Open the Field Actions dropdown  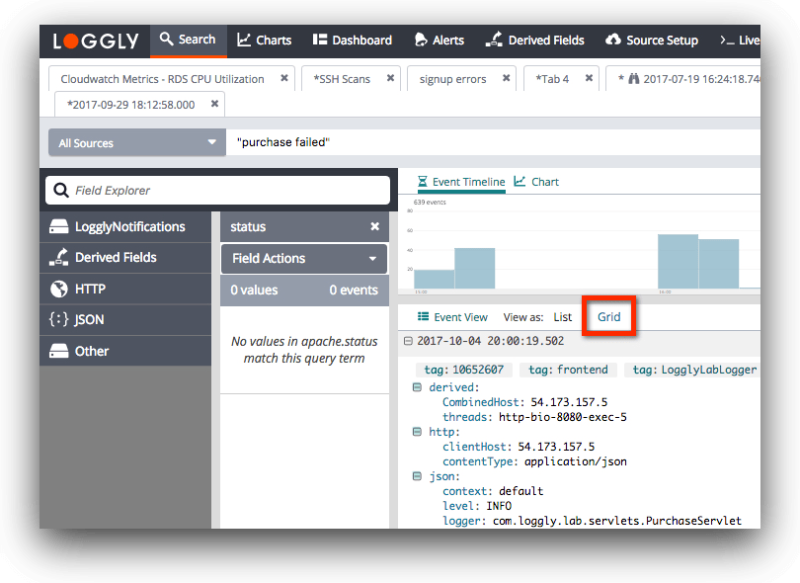pos(303,258)
